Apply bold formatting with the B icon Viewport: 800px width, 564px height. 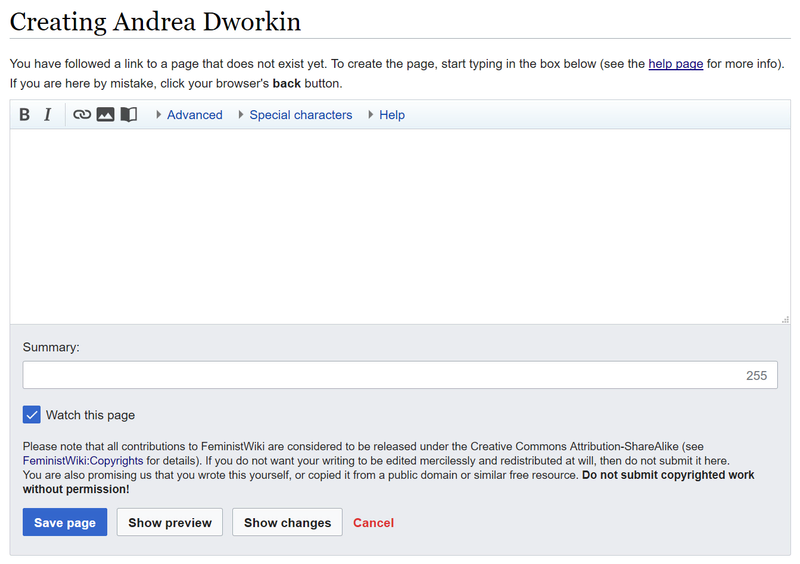click(24, 115)
